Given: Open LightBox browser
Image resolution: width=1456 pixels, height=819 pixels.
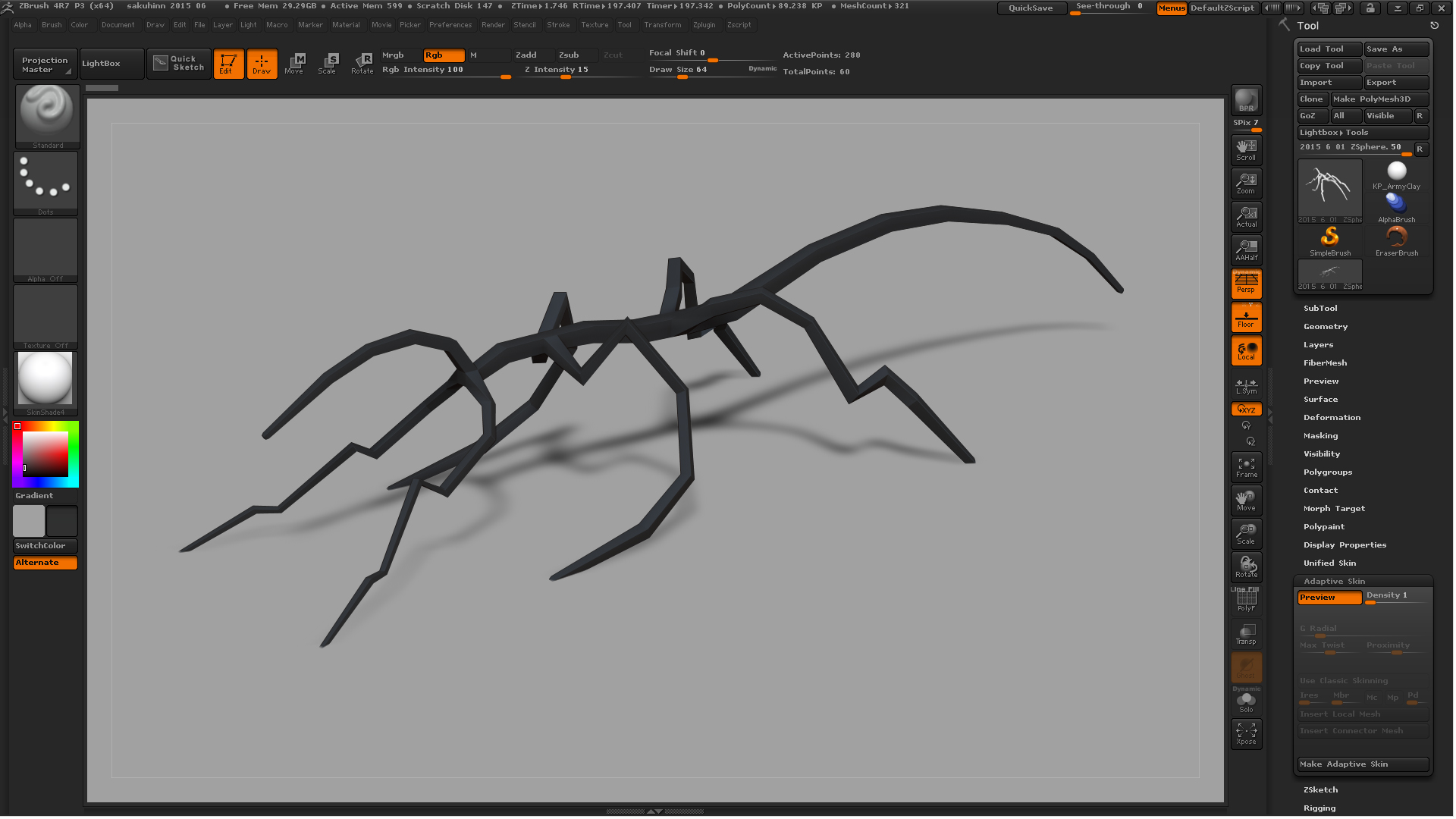Looking at the screenshot, I should point(112,64).
